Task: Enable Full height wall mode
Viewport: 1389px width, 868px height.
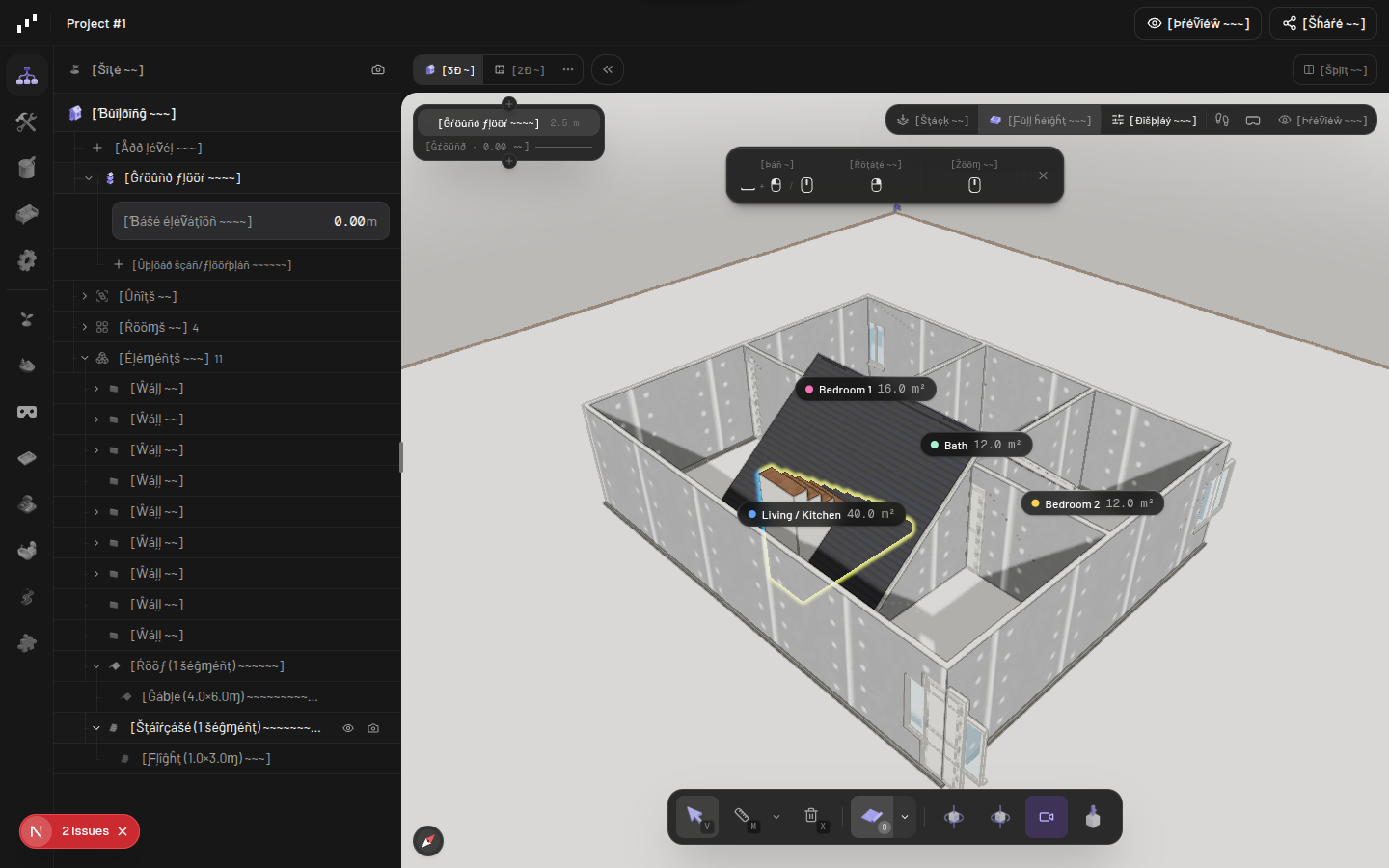Action: (x=1040, y=121)
